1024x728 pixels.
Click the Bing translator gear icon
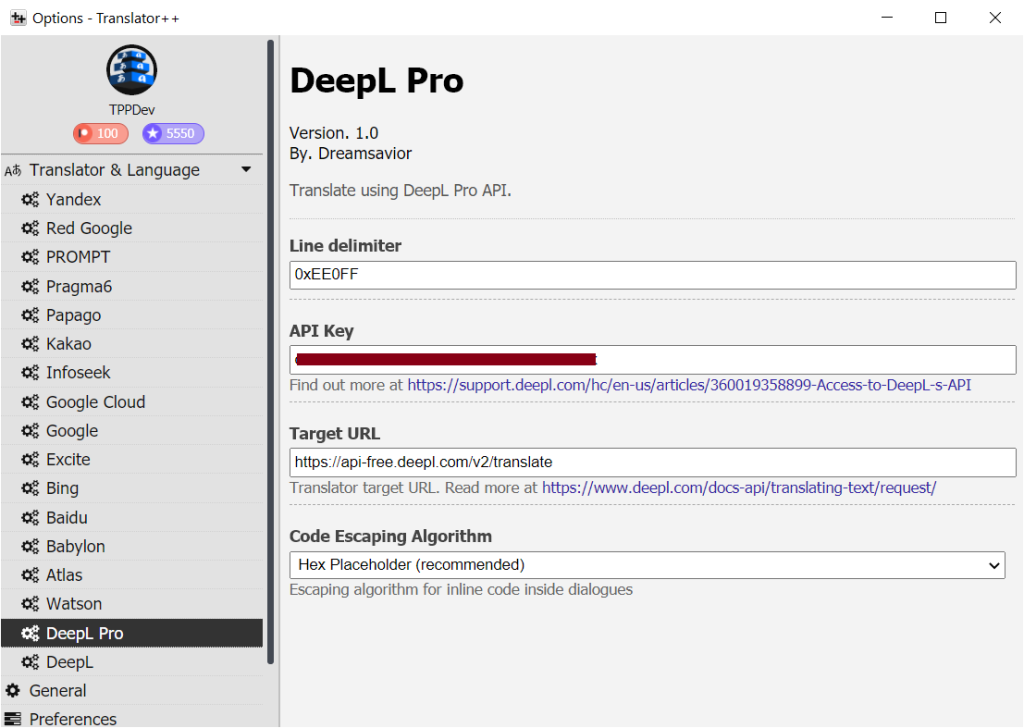[x=28, y=488]
